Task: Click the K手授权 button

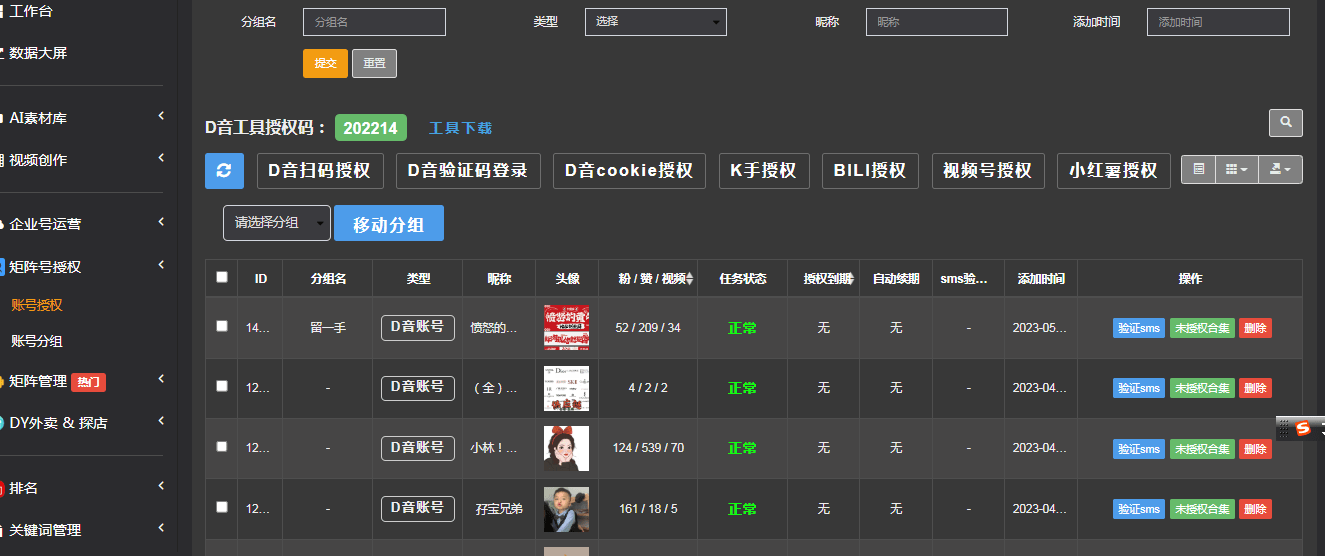Action: (x=763, y=171)
